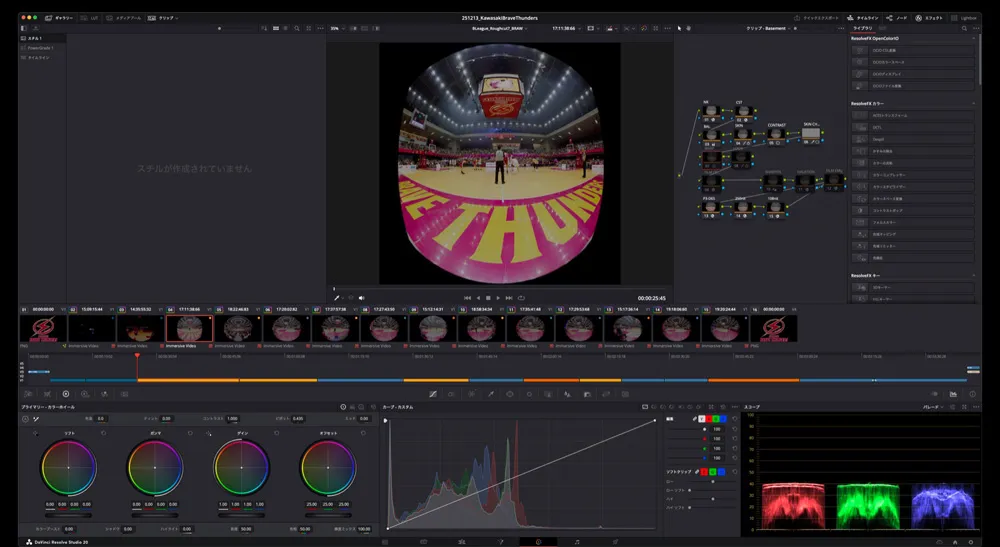Click the Lift master wheel slider

pos(68,514)
